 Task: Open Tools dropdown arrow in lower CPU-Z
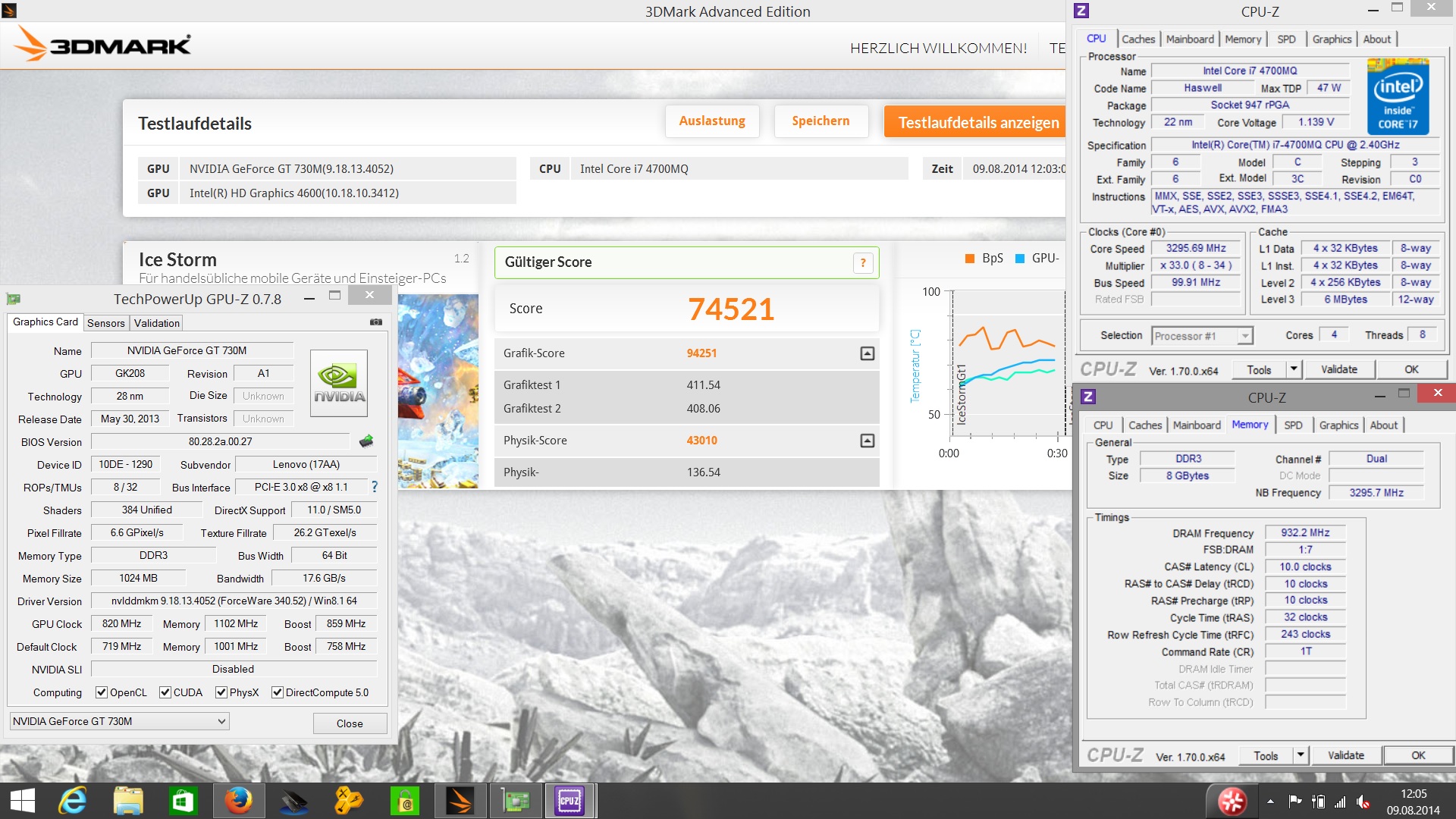tap(1301, 755)
